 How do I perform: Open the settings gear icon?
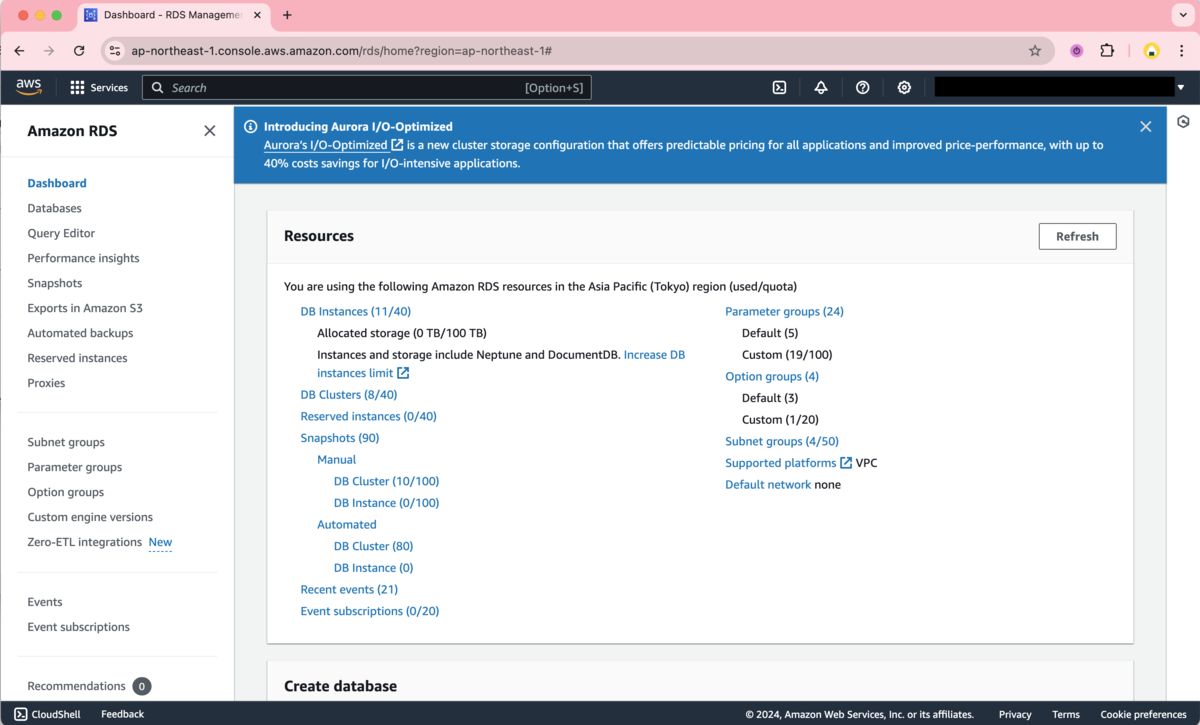tap(904, 88)
